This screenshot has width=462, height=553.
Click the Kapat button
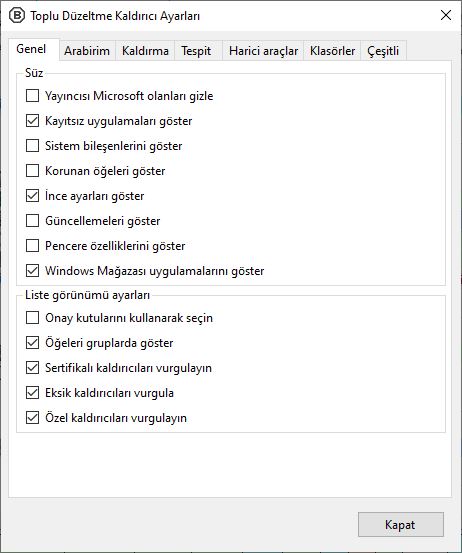pos(401,524)
